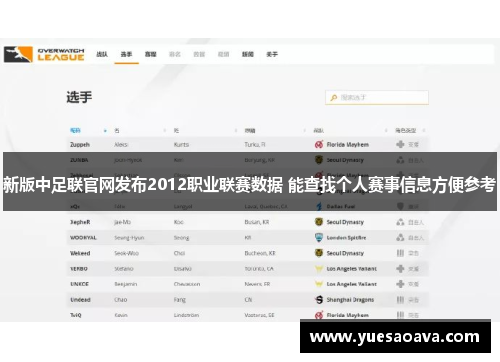Click tank role icon in Wekeed row
Viewport: 500px width, 362px height.
400,253
